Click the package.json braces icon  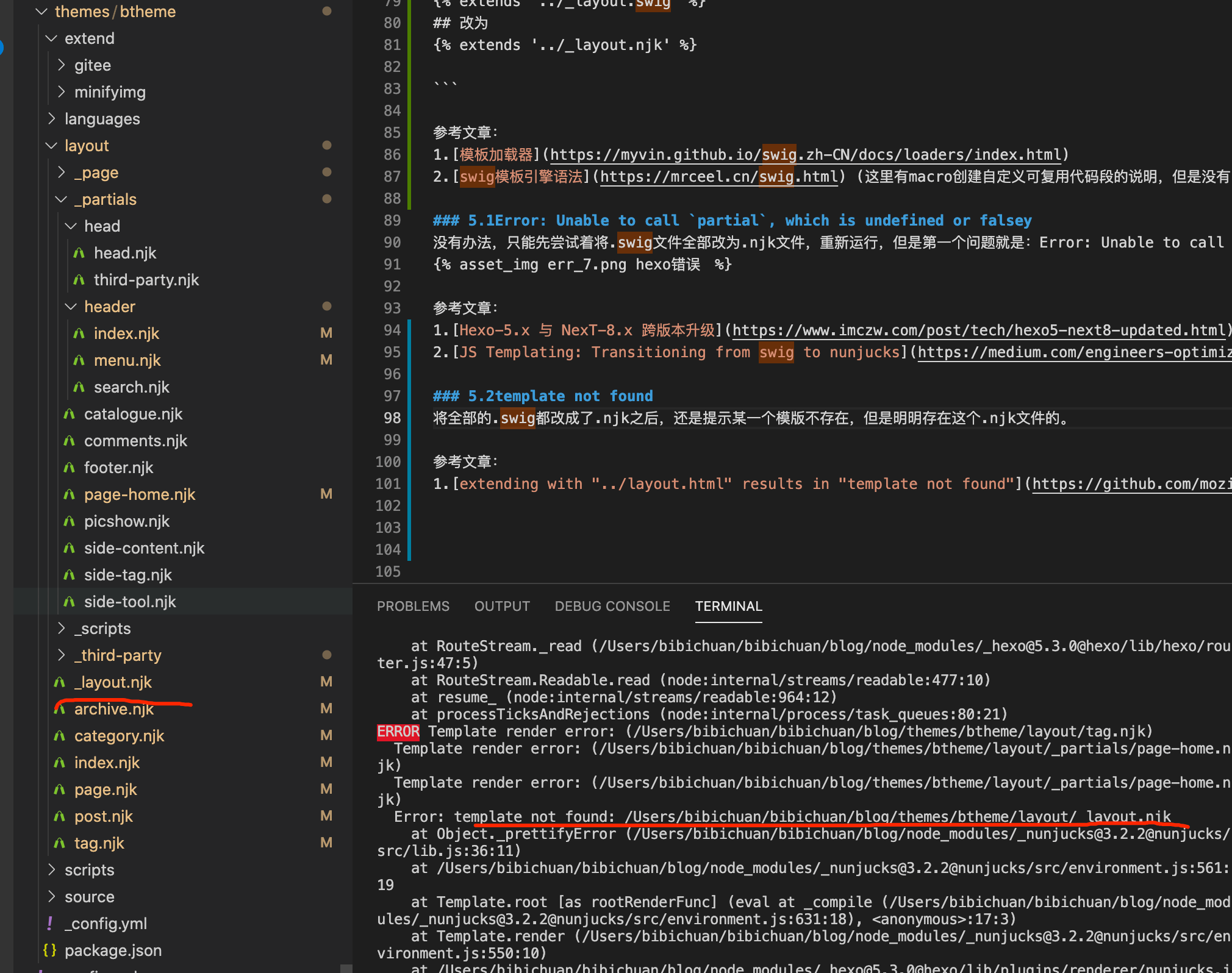point(50,950)
